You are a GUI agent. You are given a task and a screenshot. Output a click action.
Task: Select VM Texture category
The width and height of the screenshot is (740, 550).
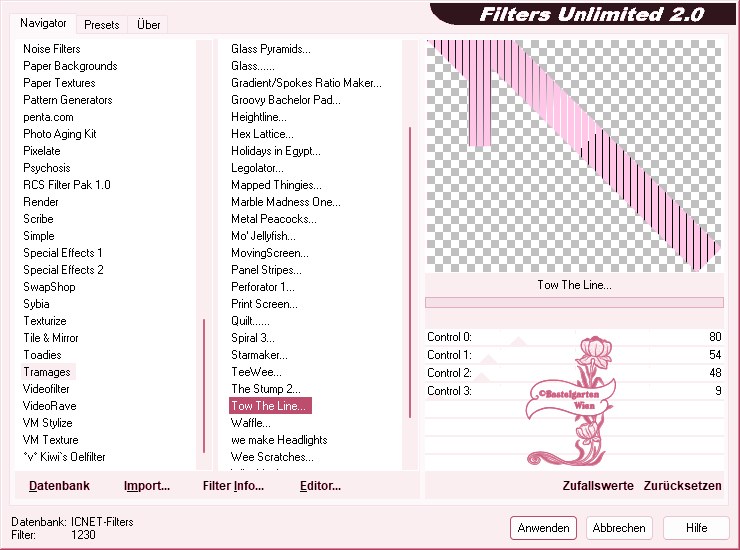(x=50, y=440)
